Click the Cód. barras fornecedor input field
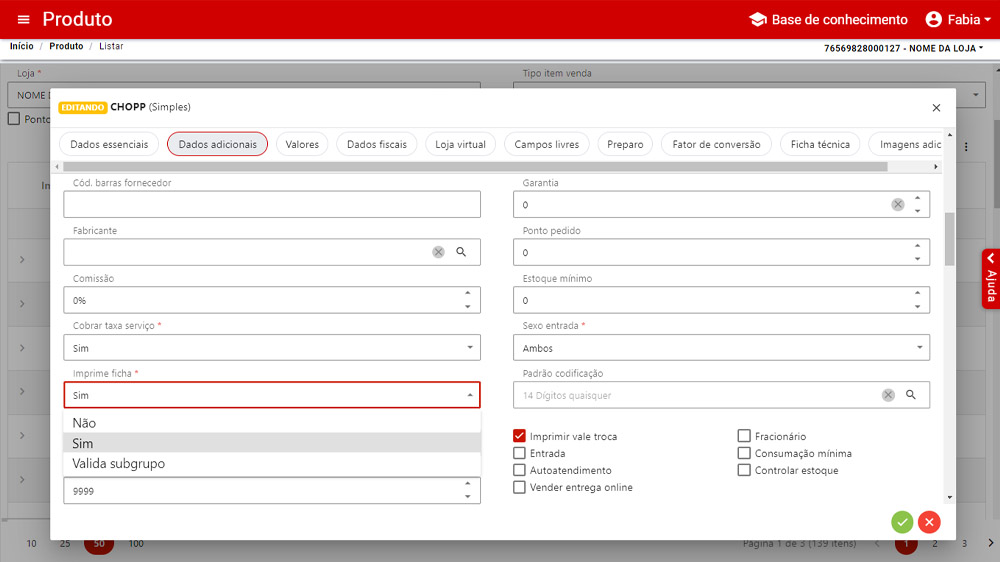 [271, 205]
